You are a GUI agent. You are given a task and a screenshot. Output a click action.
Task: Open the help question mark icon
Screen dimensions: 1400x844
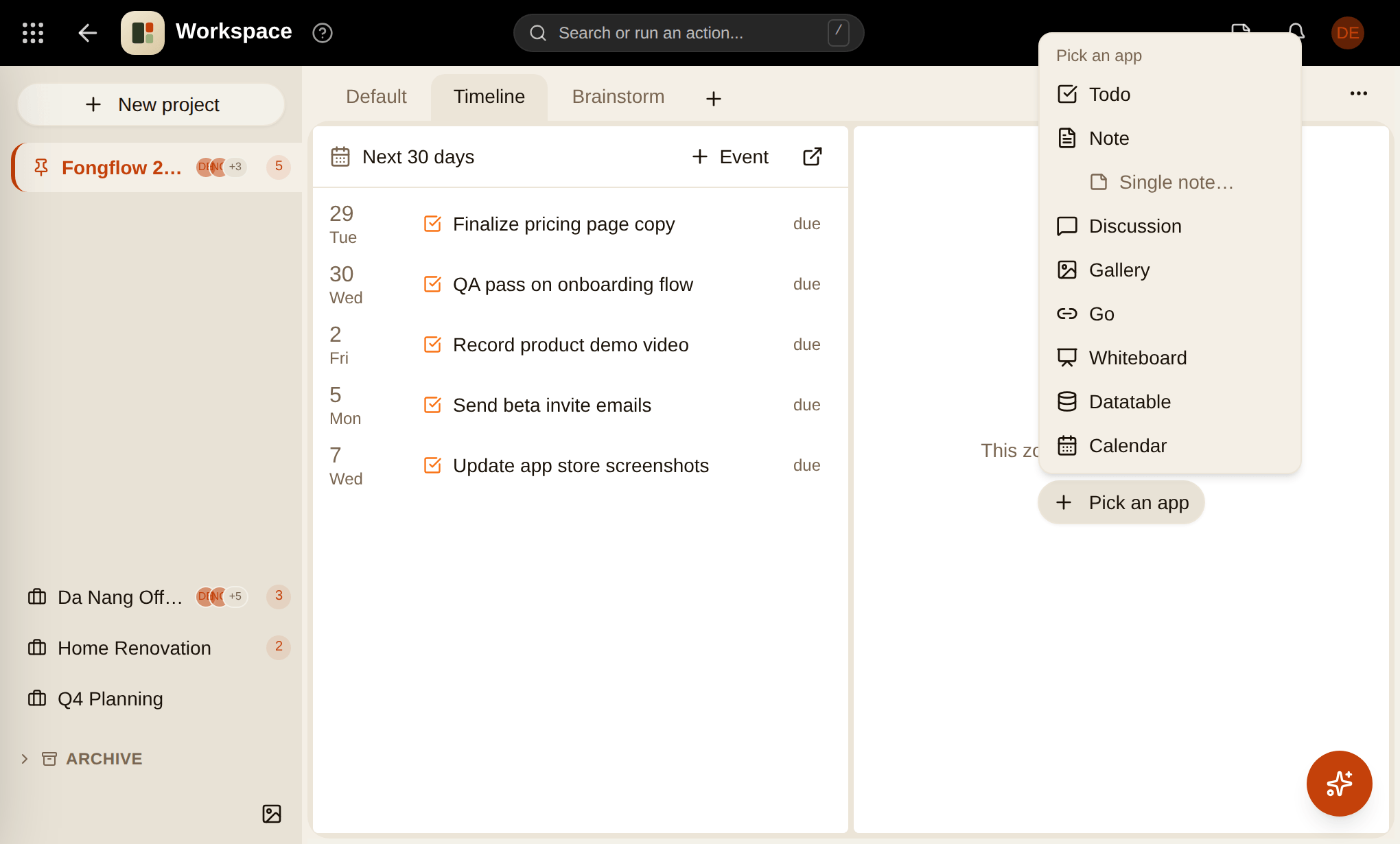pos(323,33)
